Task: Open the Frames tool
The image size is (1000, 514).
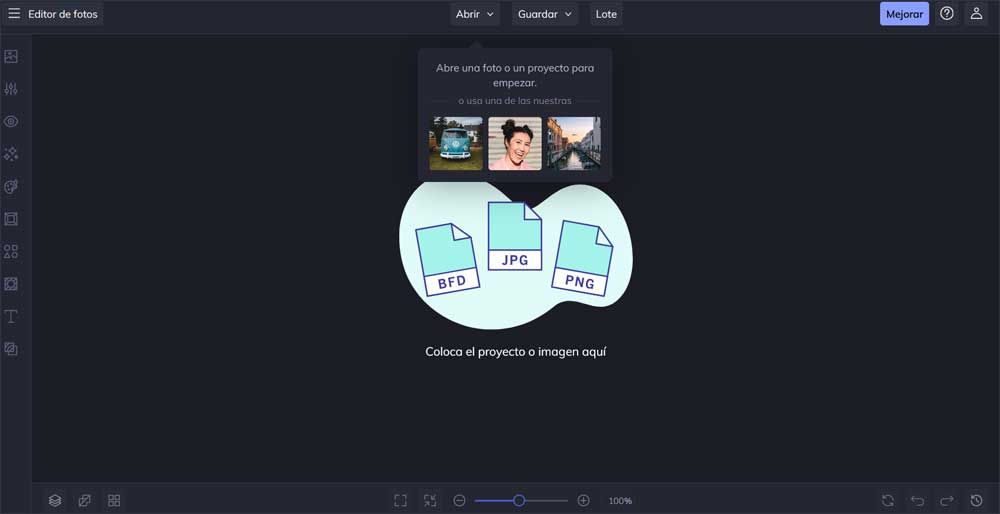Action: click(11, 219)
